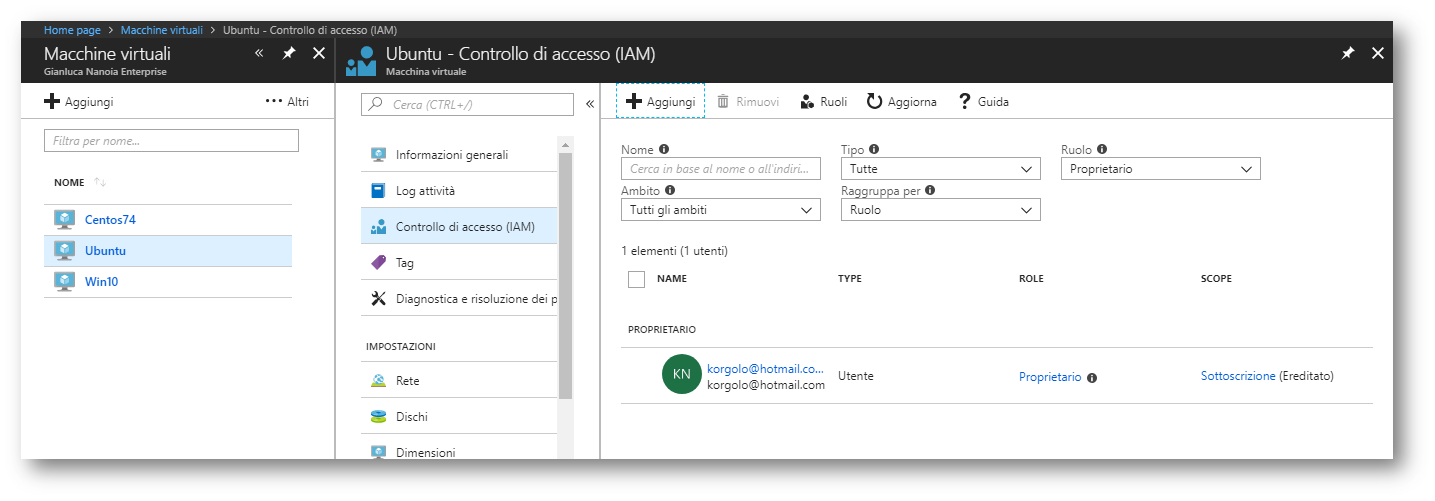Open the Proprietario role link
The image size is (1435, 501).
(x=1050, y=377)
